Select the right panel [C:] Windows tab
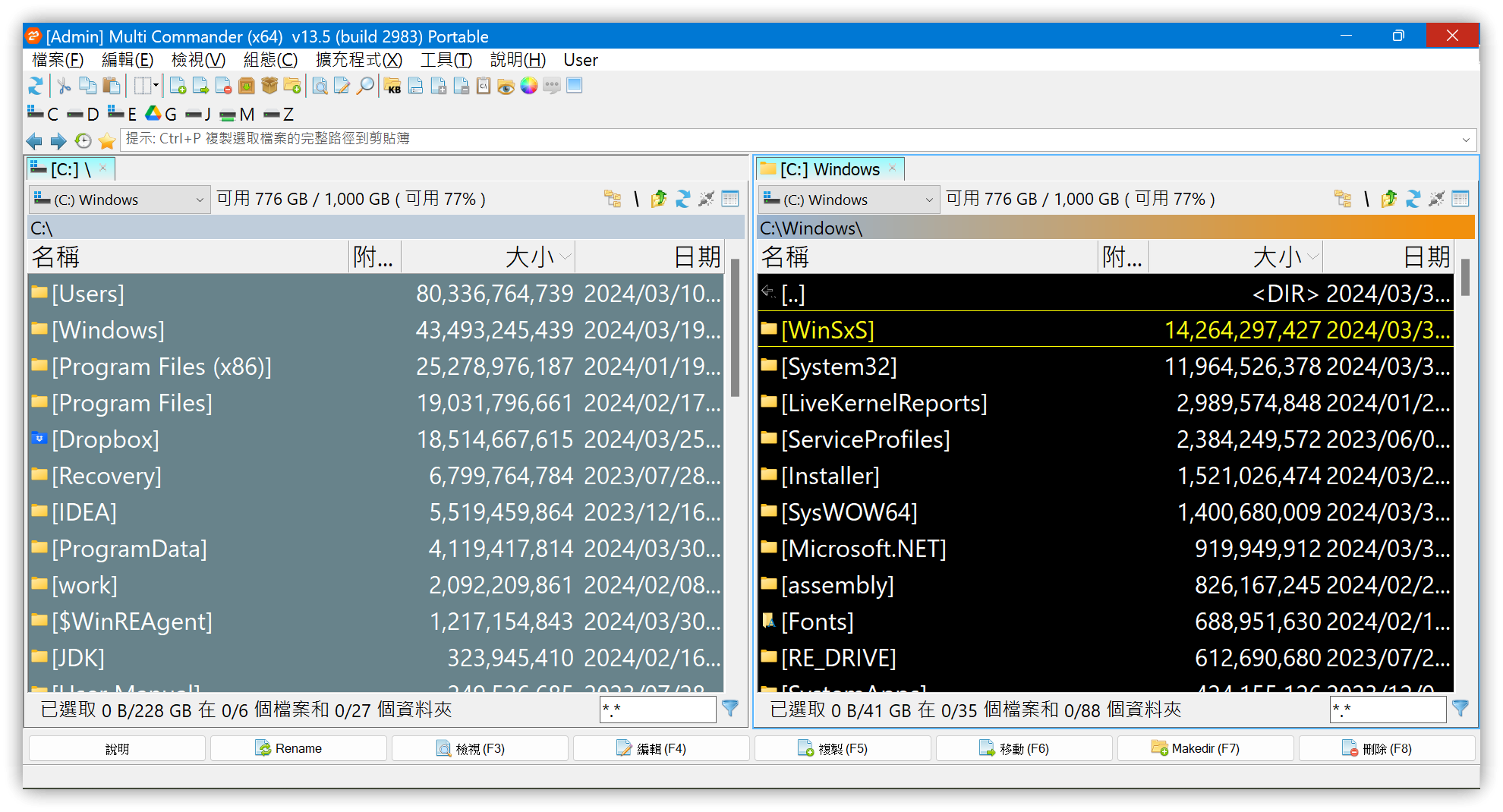This screenshot has width=1503, height=812. click(x=830, y=168)
